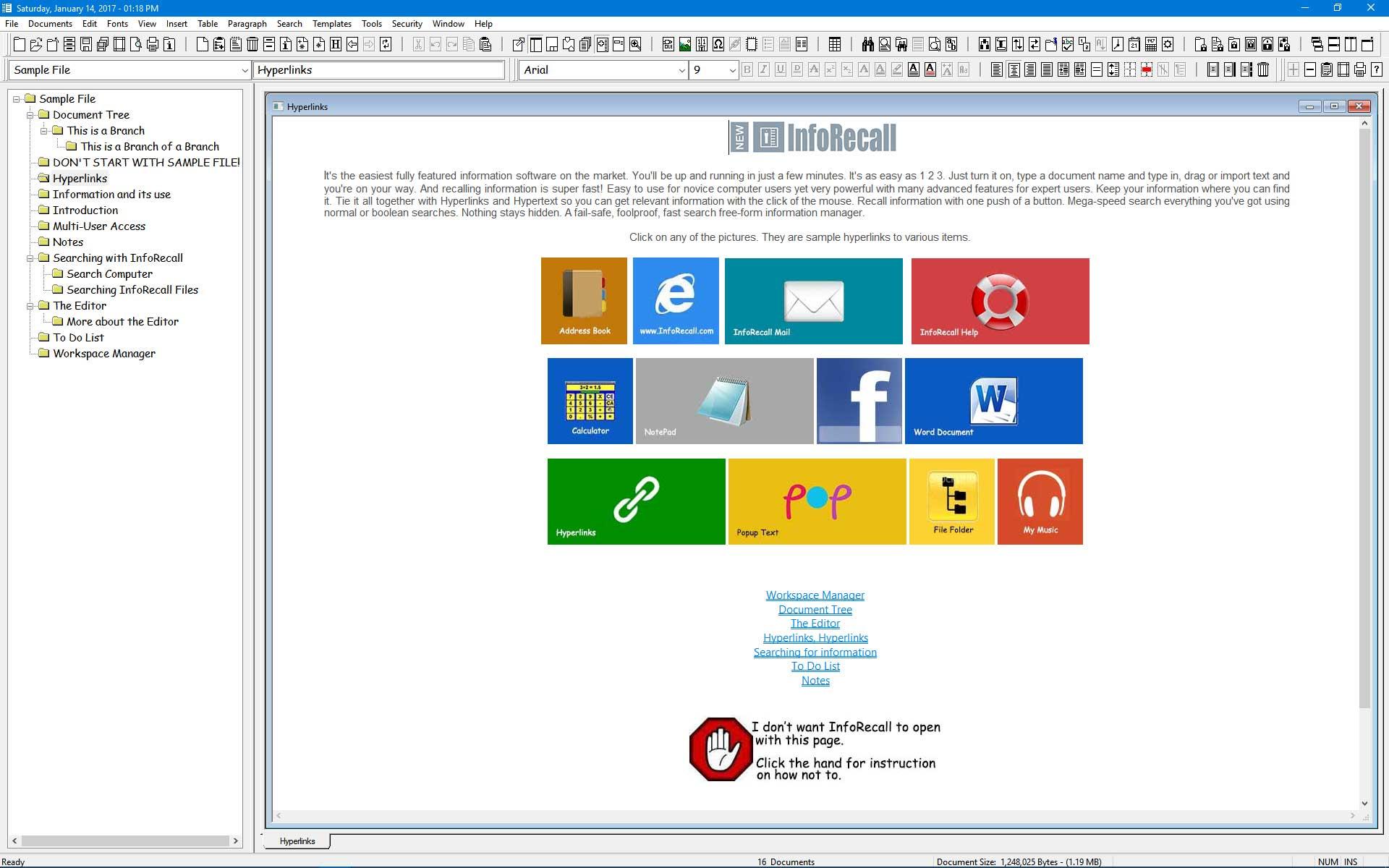Click the red stop hand sign
The height and width of the screenshot is (868, 1389).
point(721,749)
